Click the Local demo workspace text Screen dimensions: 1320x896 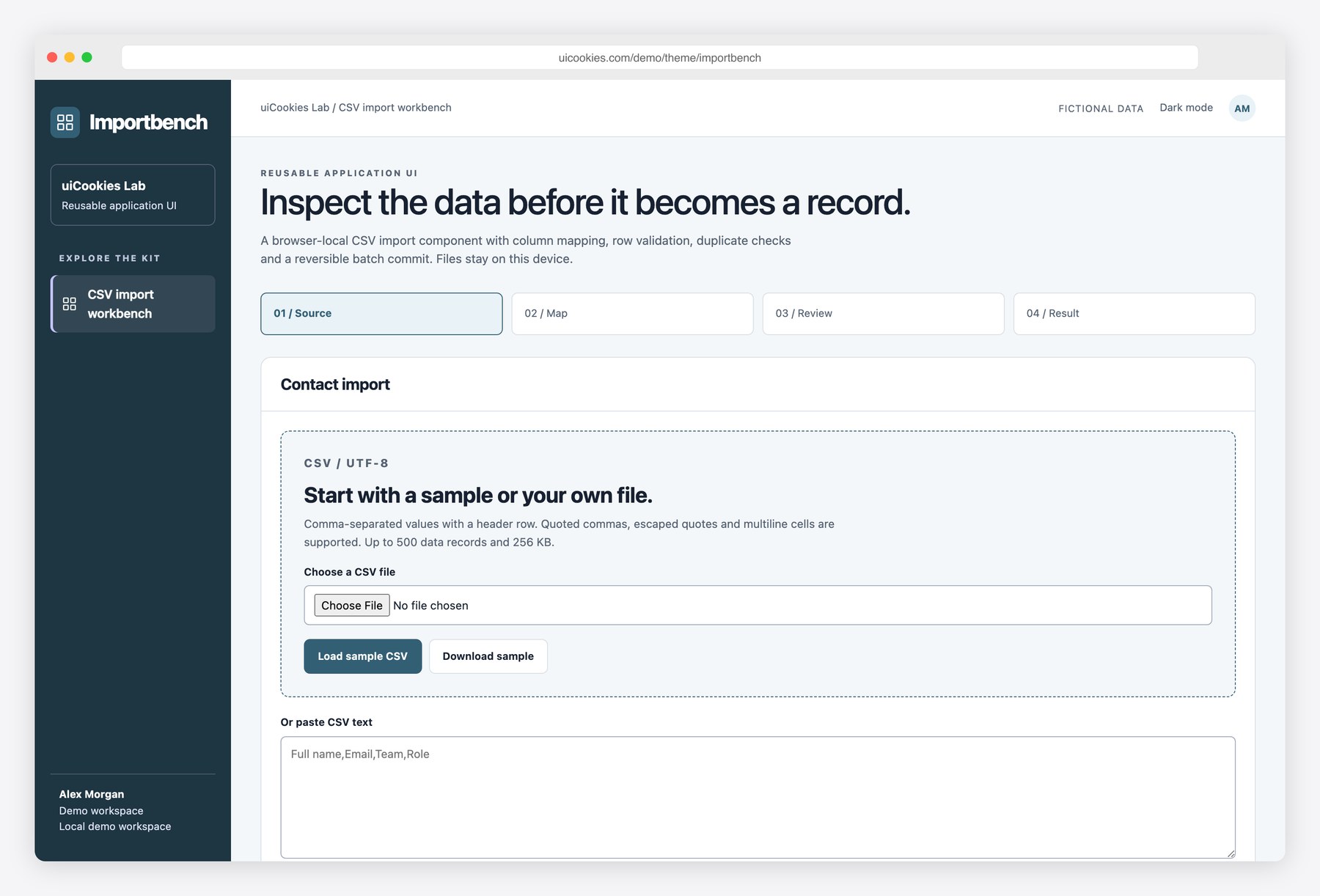[115, 826]
